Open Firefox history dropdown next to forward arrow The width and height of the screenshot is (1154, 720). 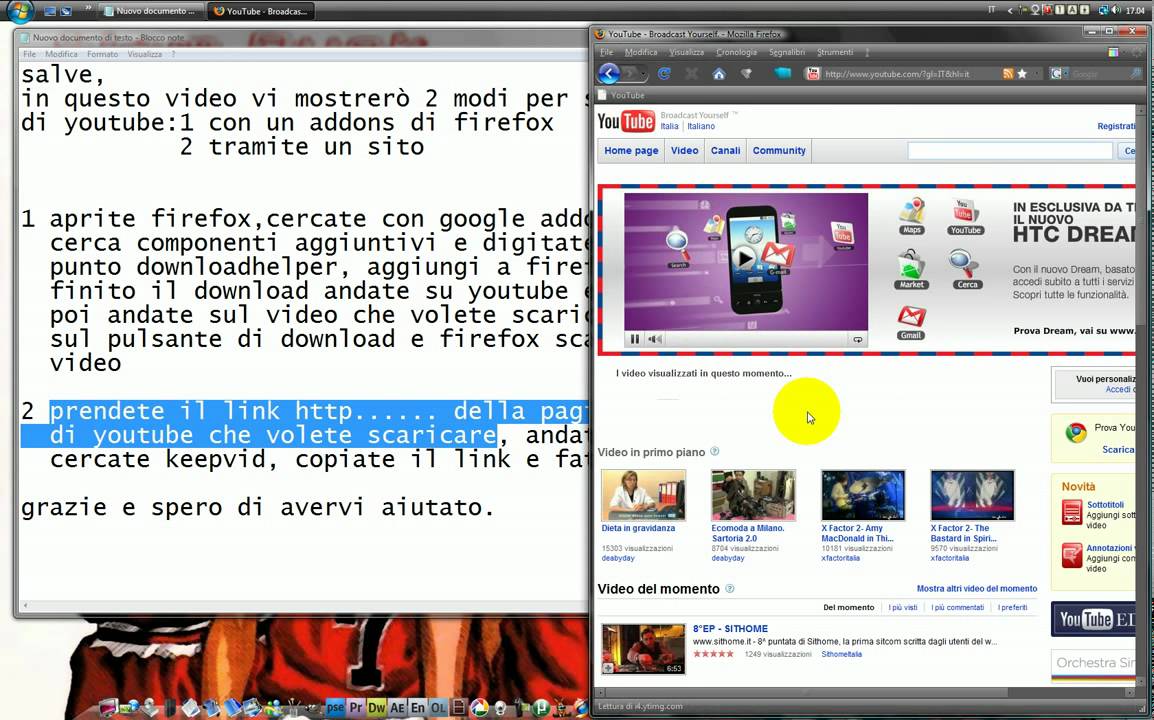(x=644, y=74)
